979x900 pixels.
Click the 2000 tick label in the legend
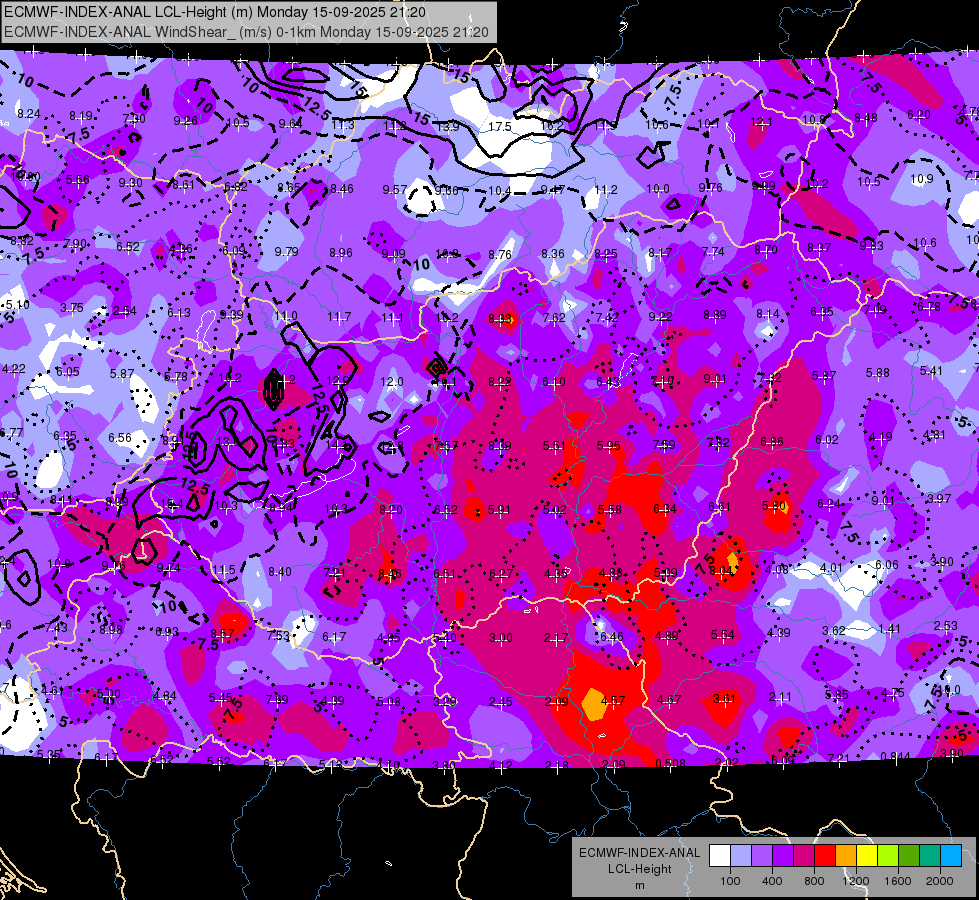(x=940, y=881)
